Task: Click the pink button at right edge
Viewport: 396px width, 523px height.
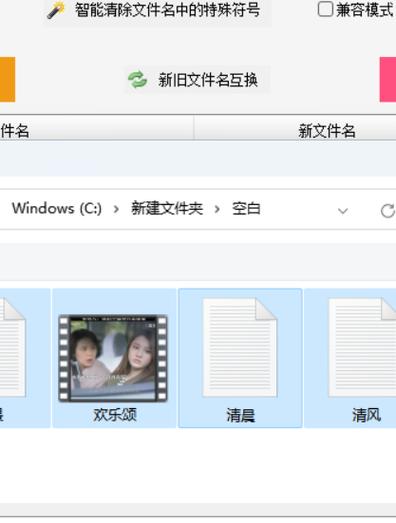Action: (388, 79)
